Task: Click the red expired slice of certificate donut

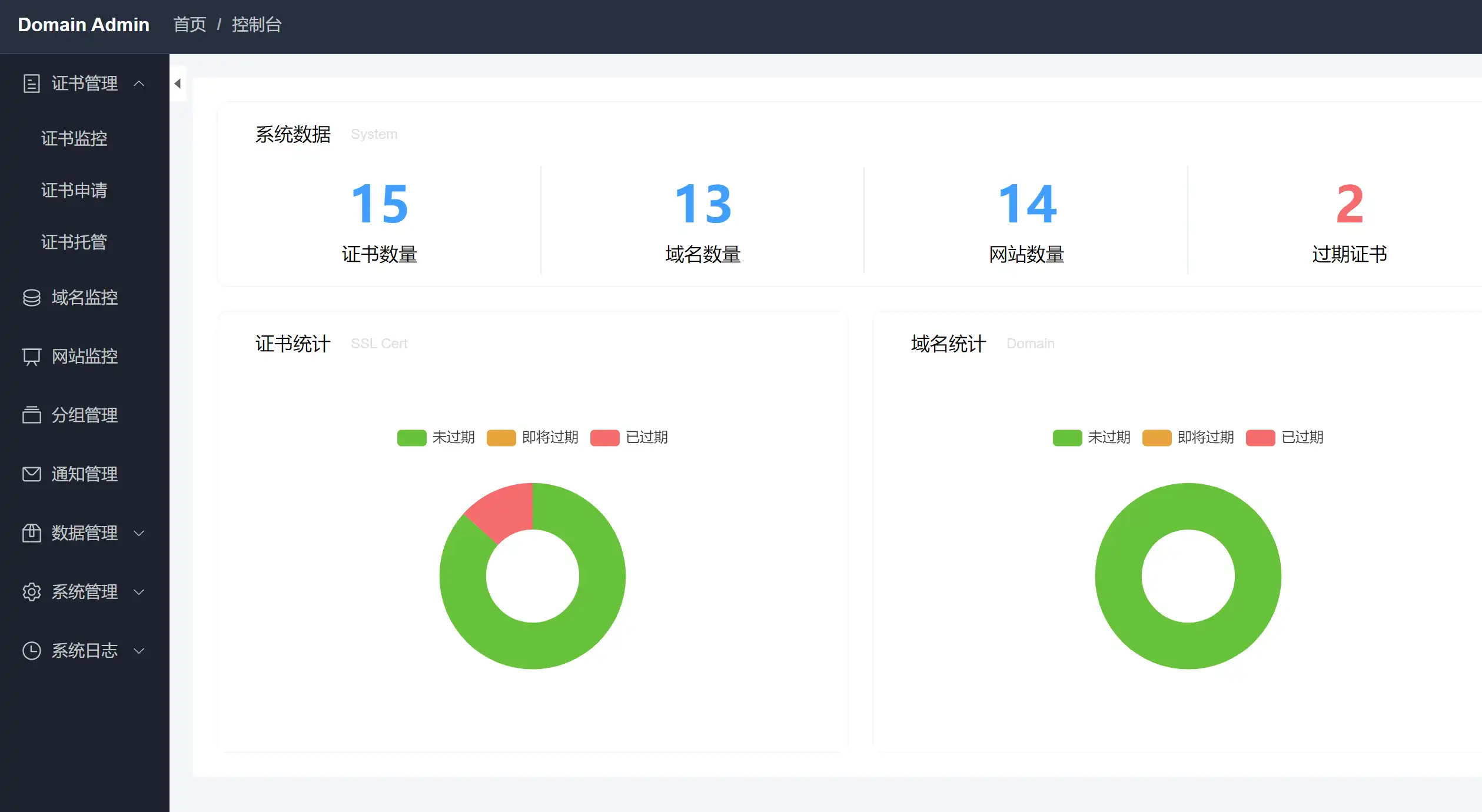Action: [505, 511]
